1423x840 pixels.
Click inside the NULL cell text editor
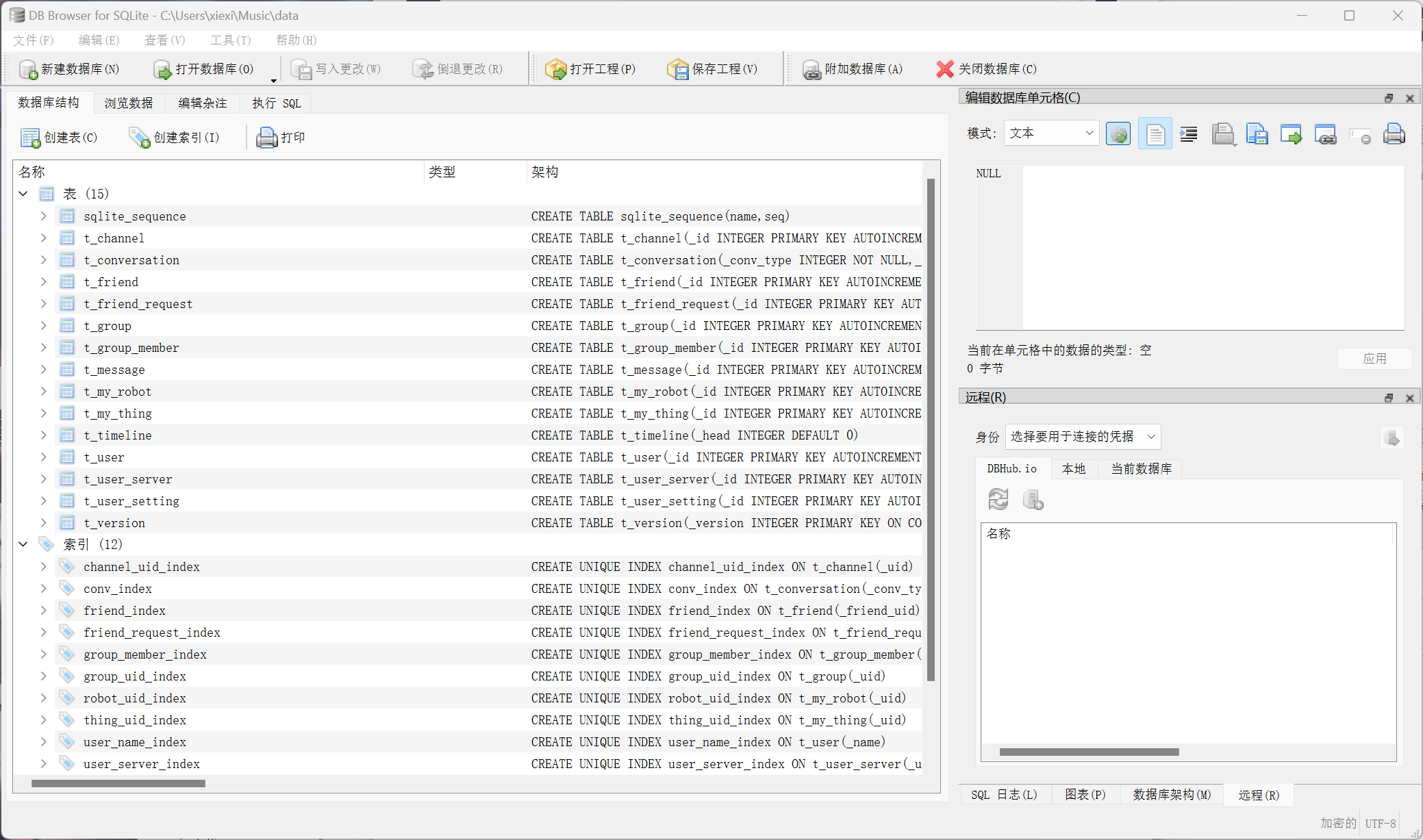click(x=1213, y=247)
